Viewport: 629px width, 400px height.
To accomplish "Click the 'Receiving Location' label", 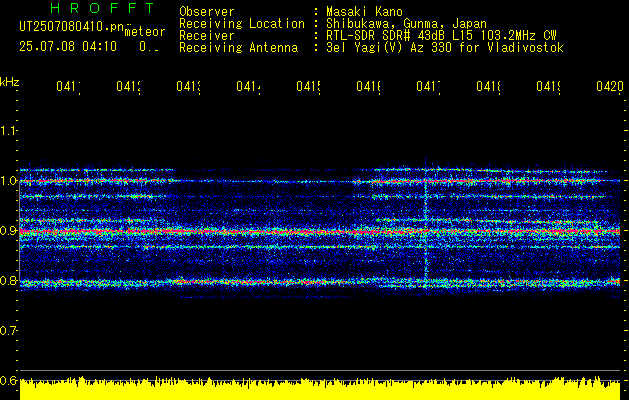I will (242, 24).
